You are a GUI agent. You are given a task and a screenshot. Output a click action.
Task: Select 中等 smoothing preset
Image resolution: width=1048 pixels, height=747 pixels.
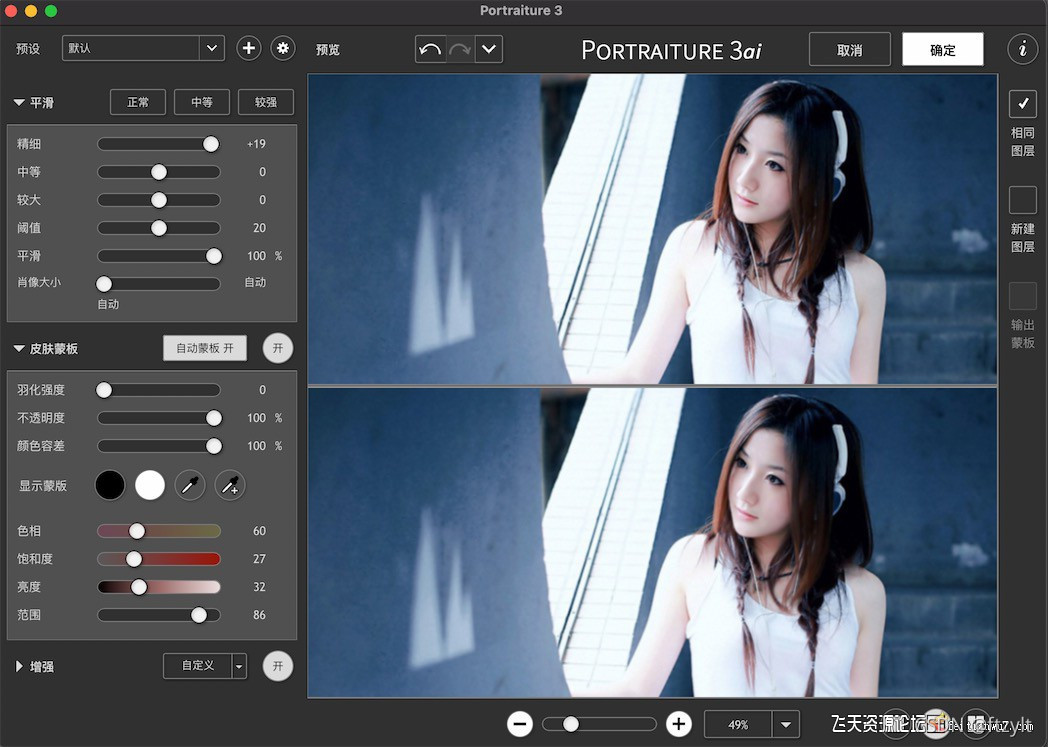tap(202, 102)
